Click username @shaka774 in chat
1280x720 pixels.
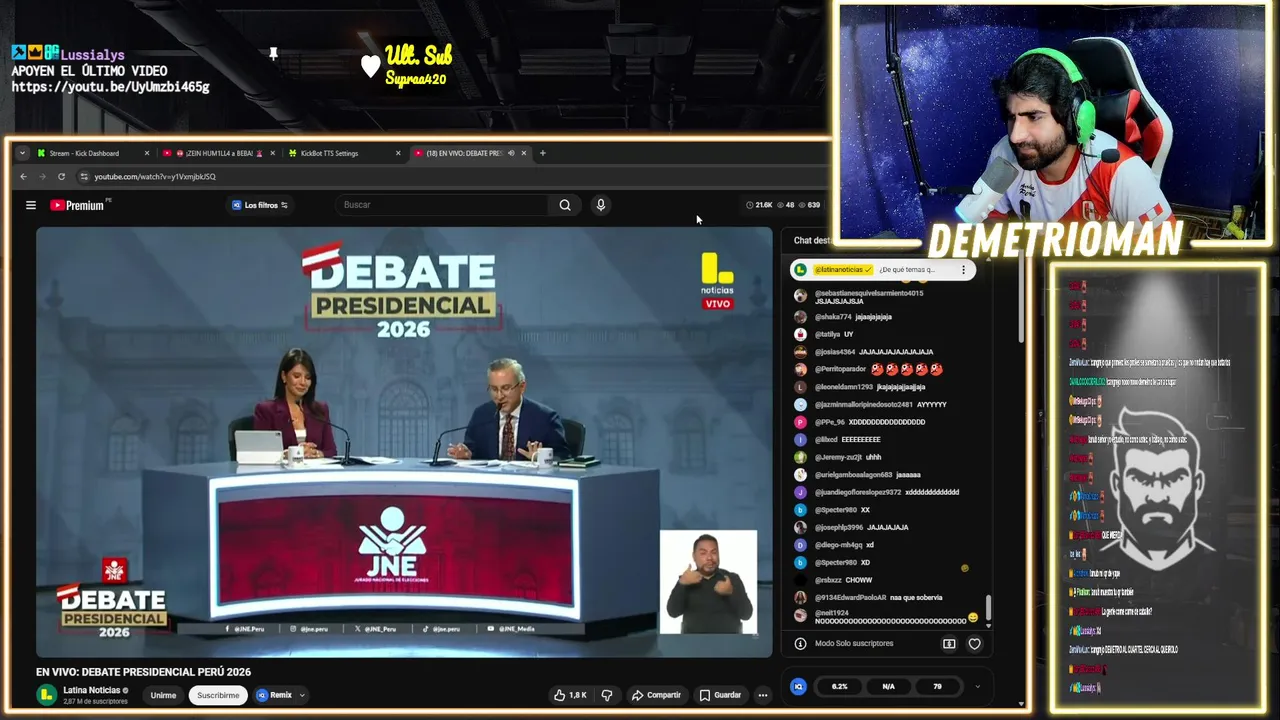click(x=832, y=317)
